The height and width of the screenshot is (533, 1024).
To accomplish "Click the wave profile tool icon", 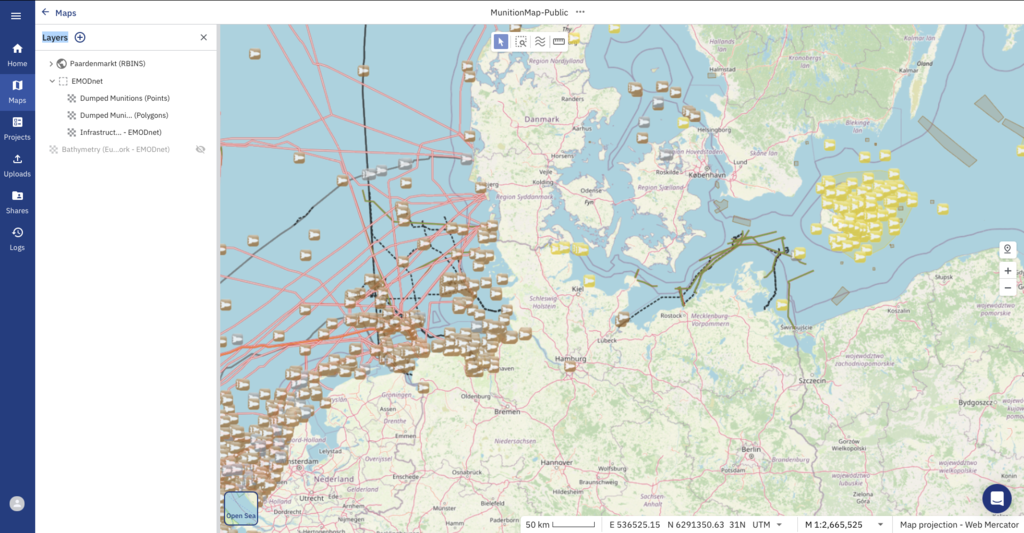I will pos(540,42).
